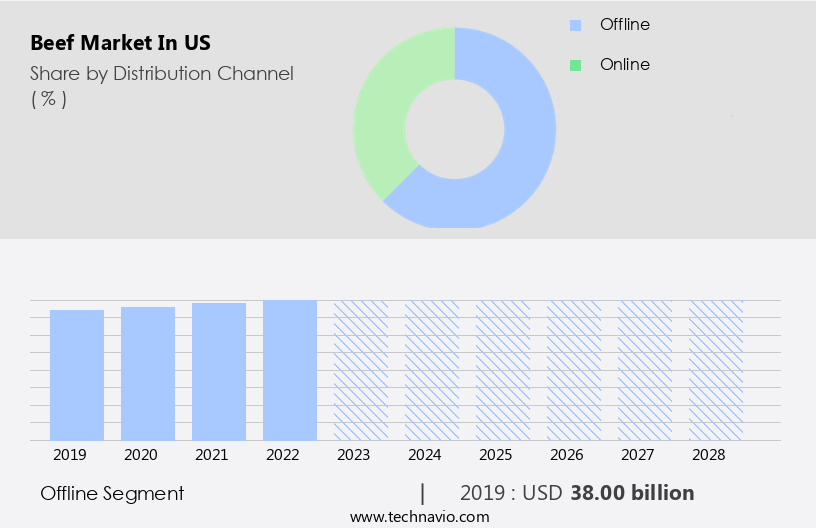The height and width of the screenshot is (528, 816).
Task: Open the www.technavio.com link
Action: point(420,516)
